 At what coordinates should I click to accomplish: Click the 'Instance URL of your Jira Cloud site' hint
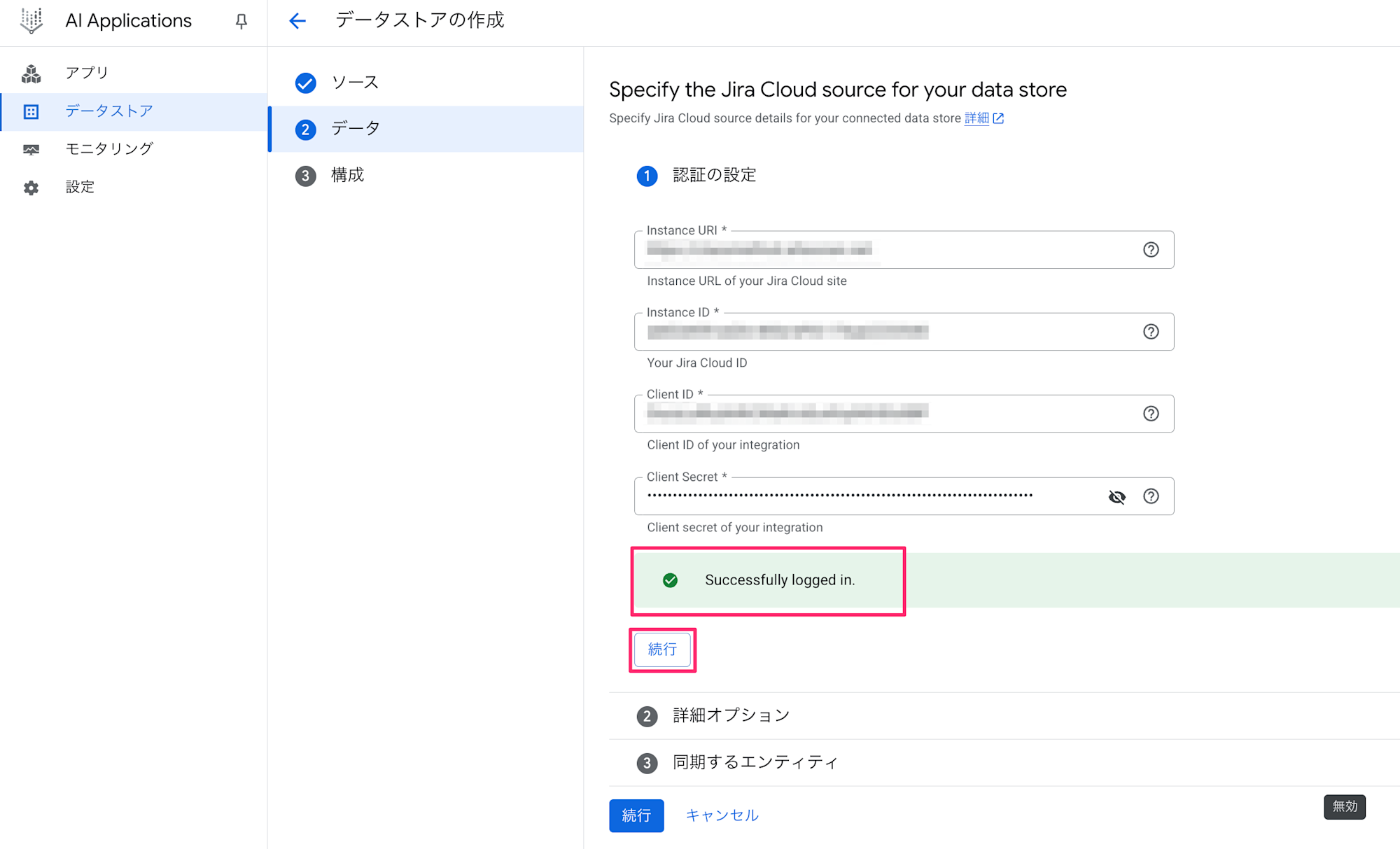click(x=747, y=281)
